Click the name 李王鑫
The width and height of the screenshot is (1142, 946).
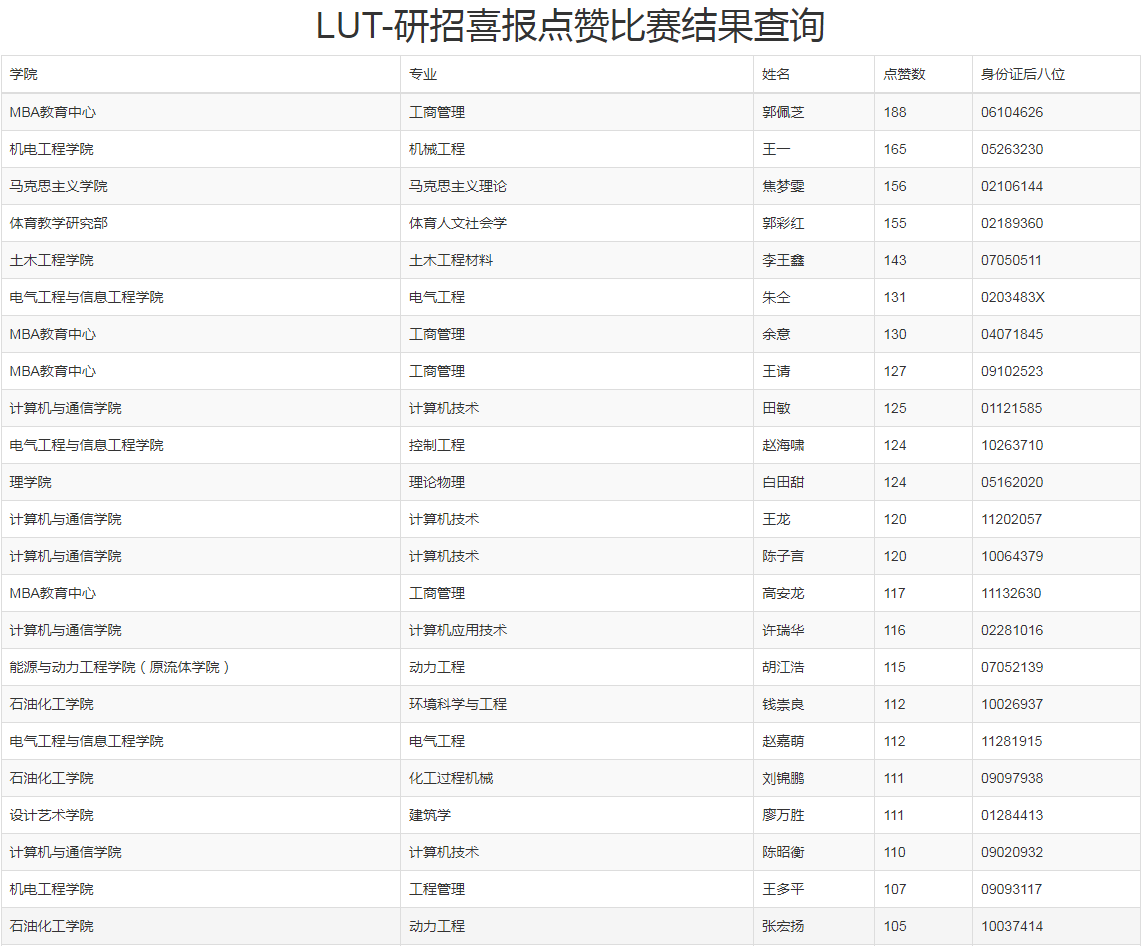click(783, 261)
